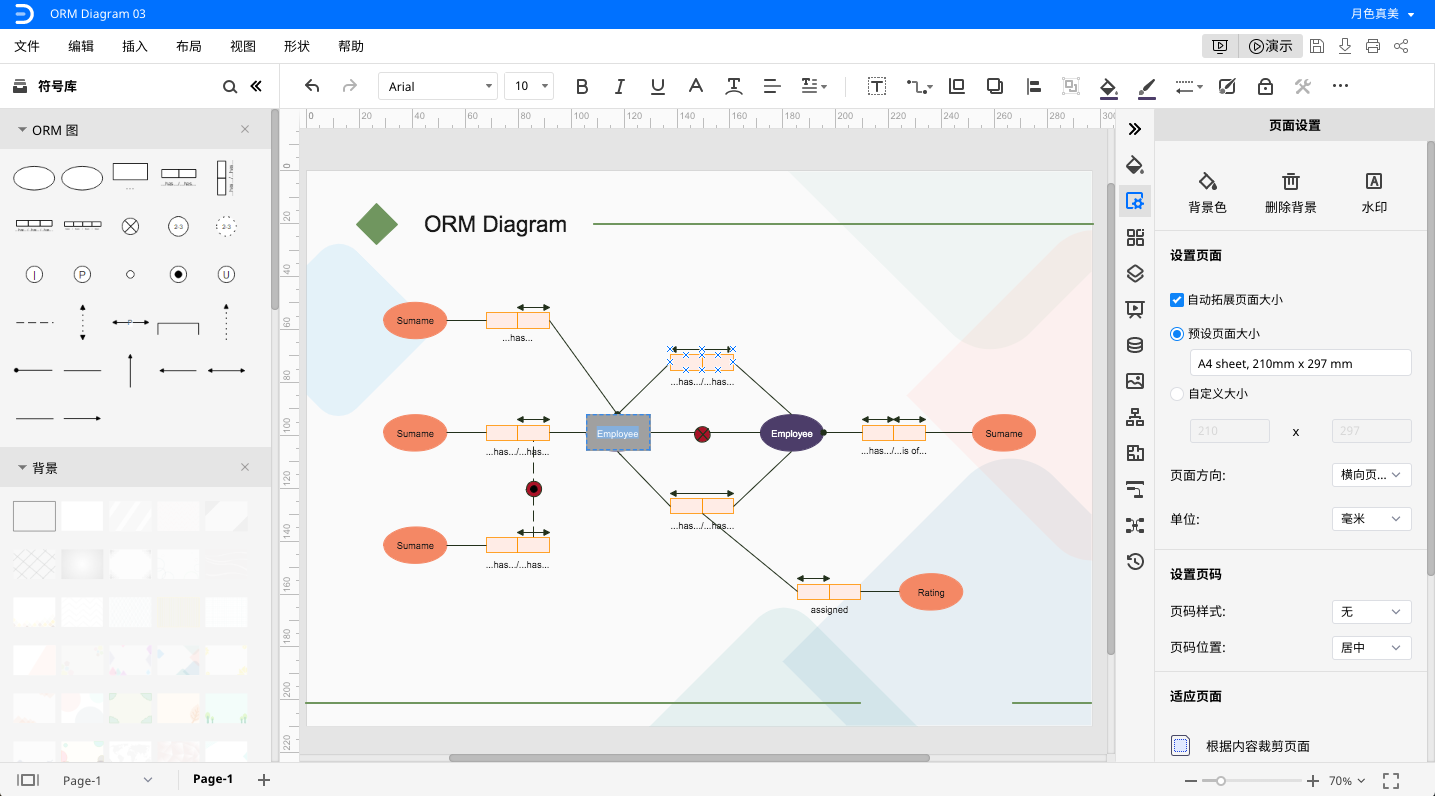
Task: Click the 水印 watermark button
Action: coord(1374,193)
